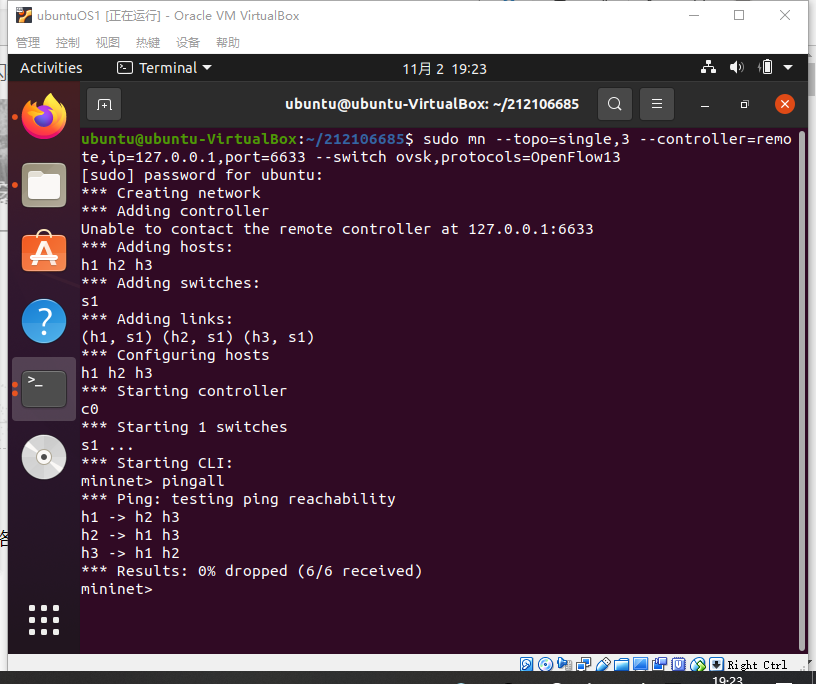This screenshot has height=684, width=816.
Task: Click the network icon in top bar
Action: click(708, 67)
